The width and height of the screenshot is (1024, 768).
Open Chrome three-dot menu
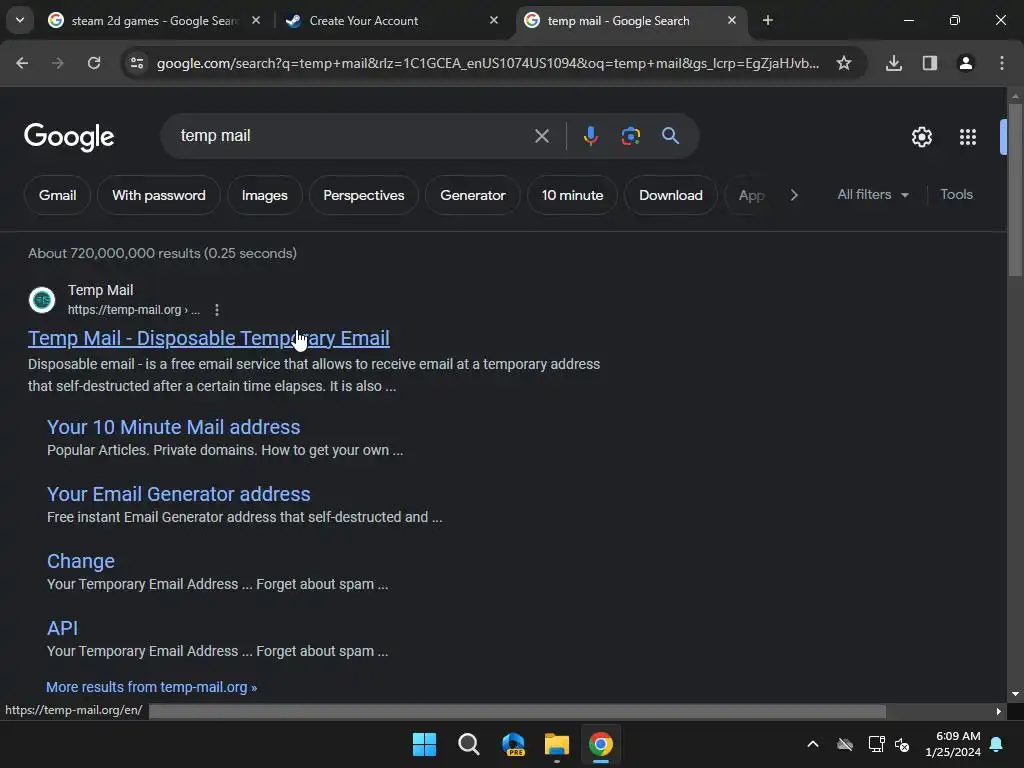[1002, 63]
